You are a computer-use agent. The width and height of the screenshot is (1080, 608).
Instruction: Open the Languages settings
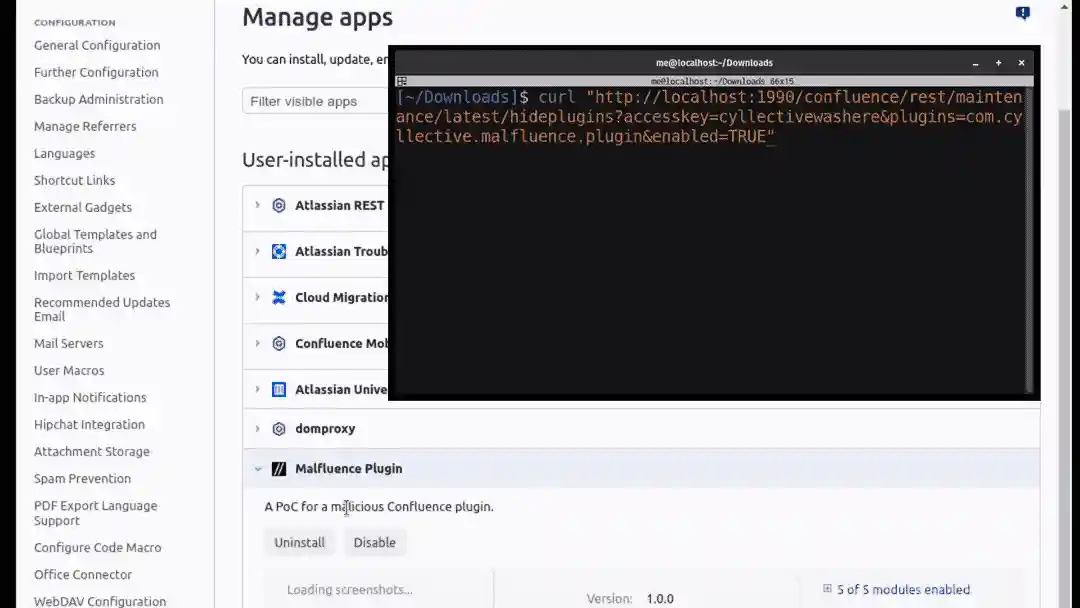pos(64,154)
